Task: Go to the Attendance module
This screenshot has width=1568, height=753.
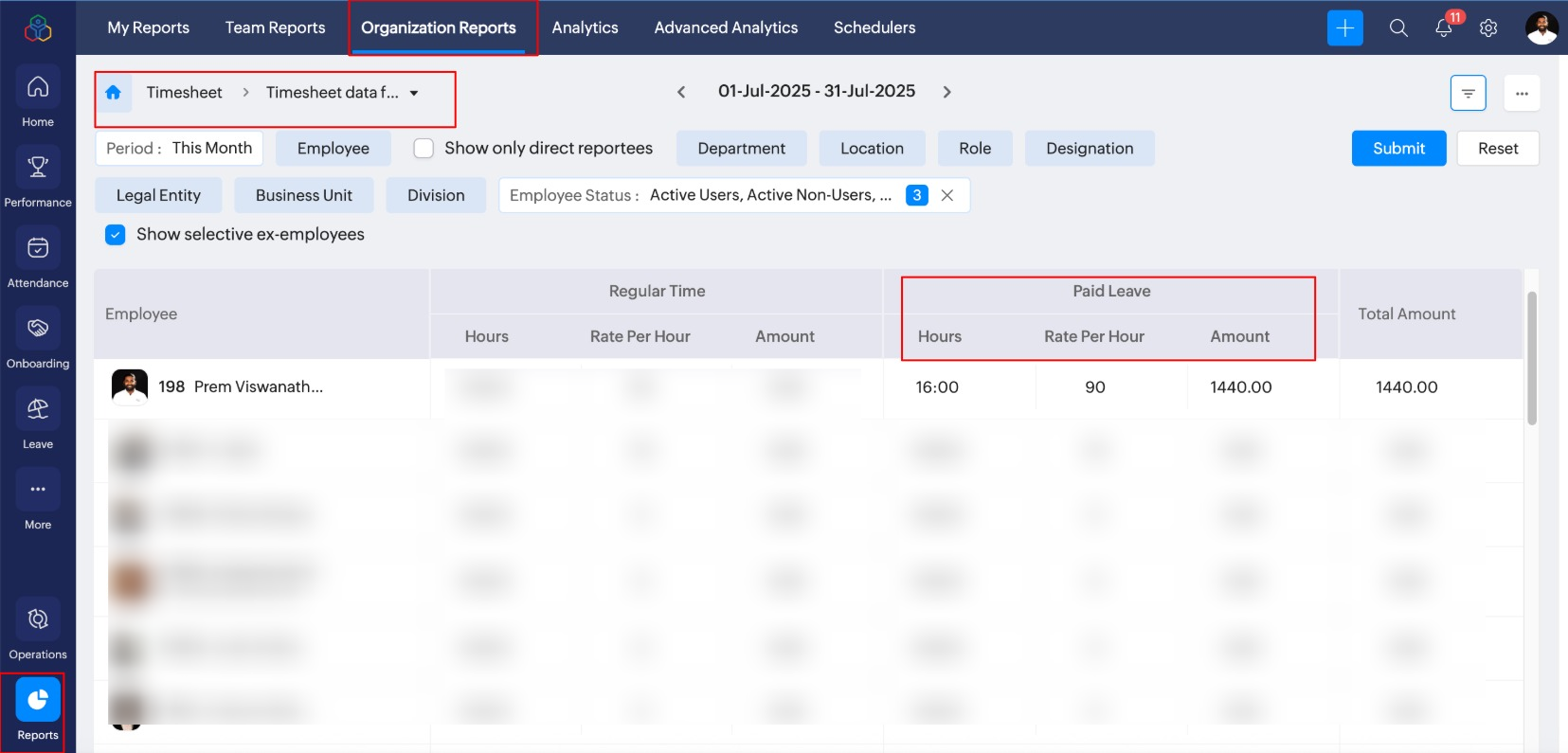Action: pos(38,248)
